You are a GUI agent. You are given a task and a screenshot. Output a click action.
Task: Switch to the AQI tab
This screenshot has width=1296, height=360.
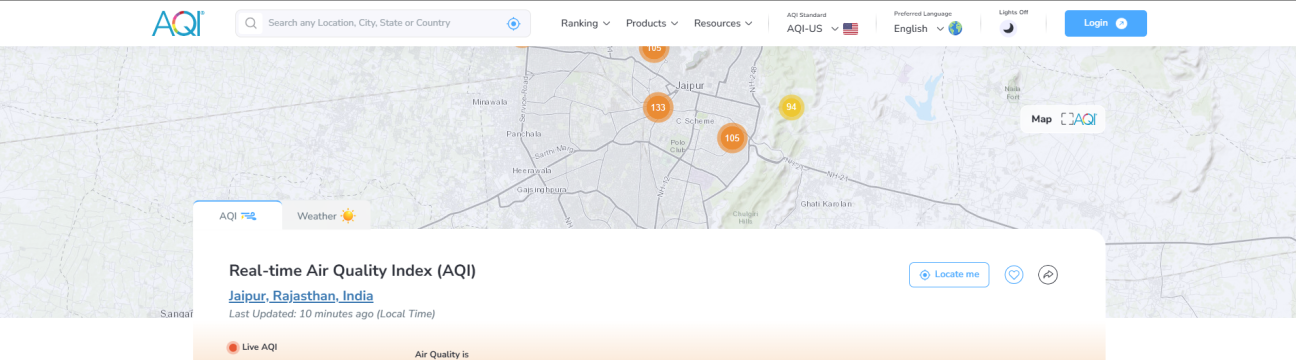click(238, 215)
